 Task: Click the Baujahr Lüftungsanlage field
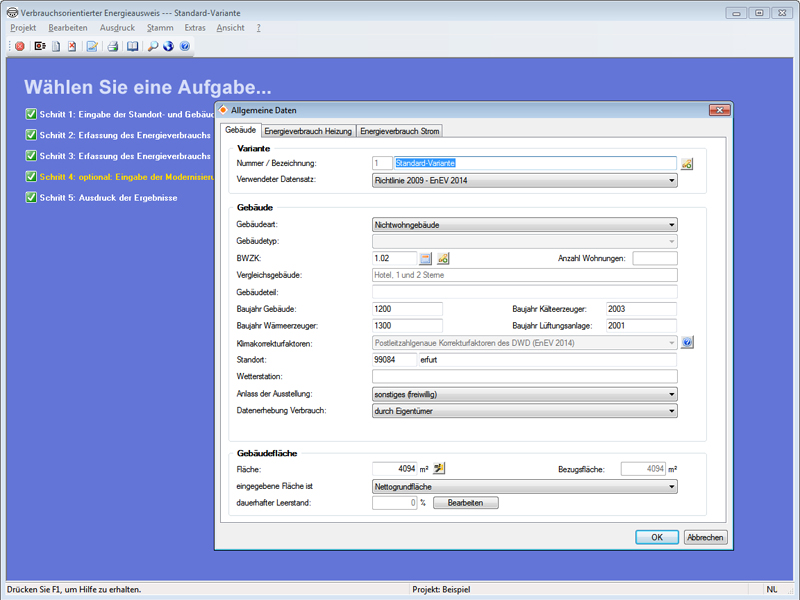point(641,326)
